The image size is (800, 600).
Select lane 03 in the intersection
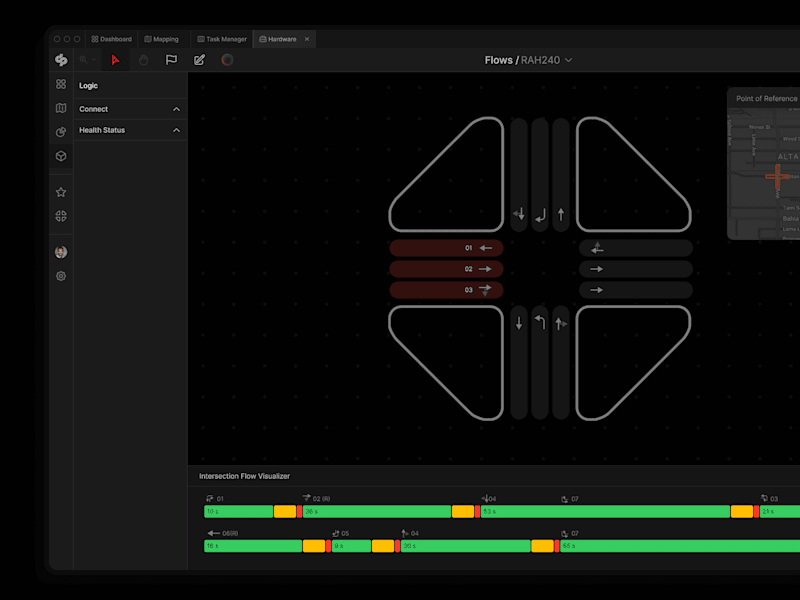tap(446, 290)
